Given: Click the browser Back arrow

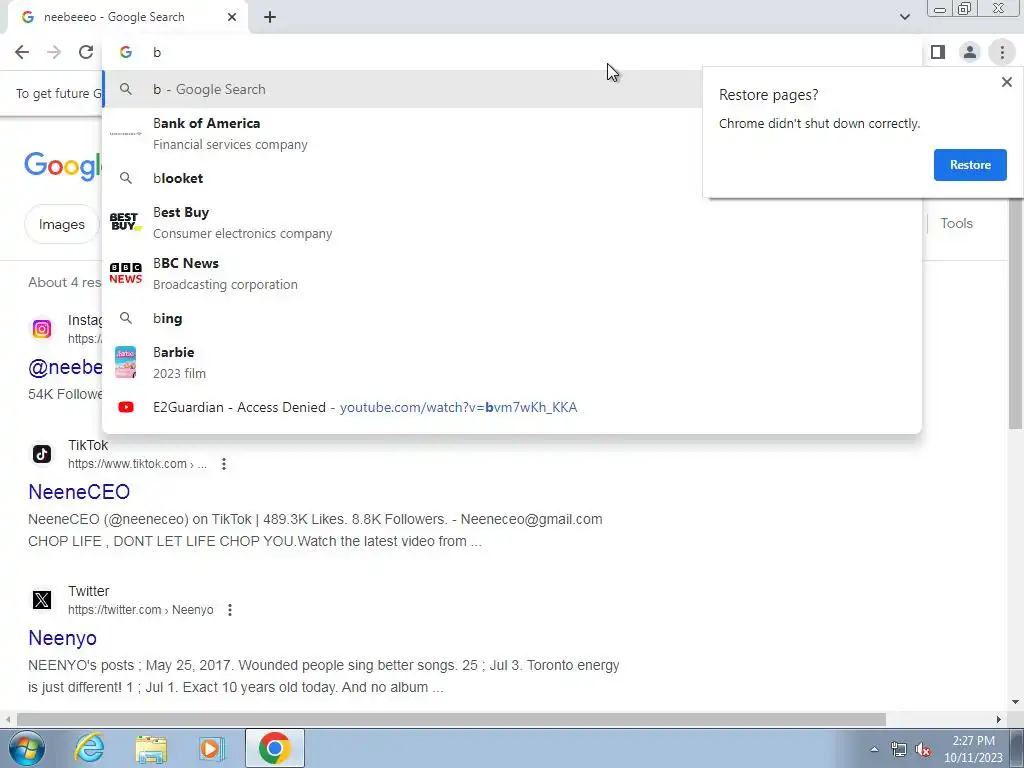Looking at the screenshot, I should pyautogui.click(x=22, y=52).
